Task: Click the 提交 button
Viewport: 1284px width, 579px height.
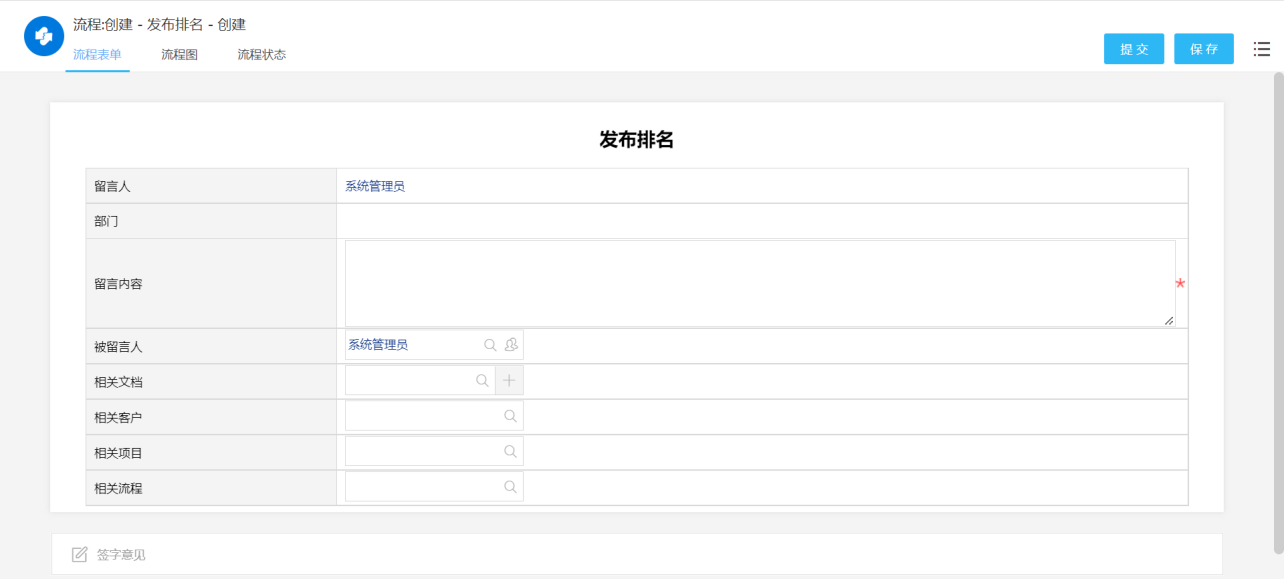Action: pyautogui.click(x=1134, y=48)
